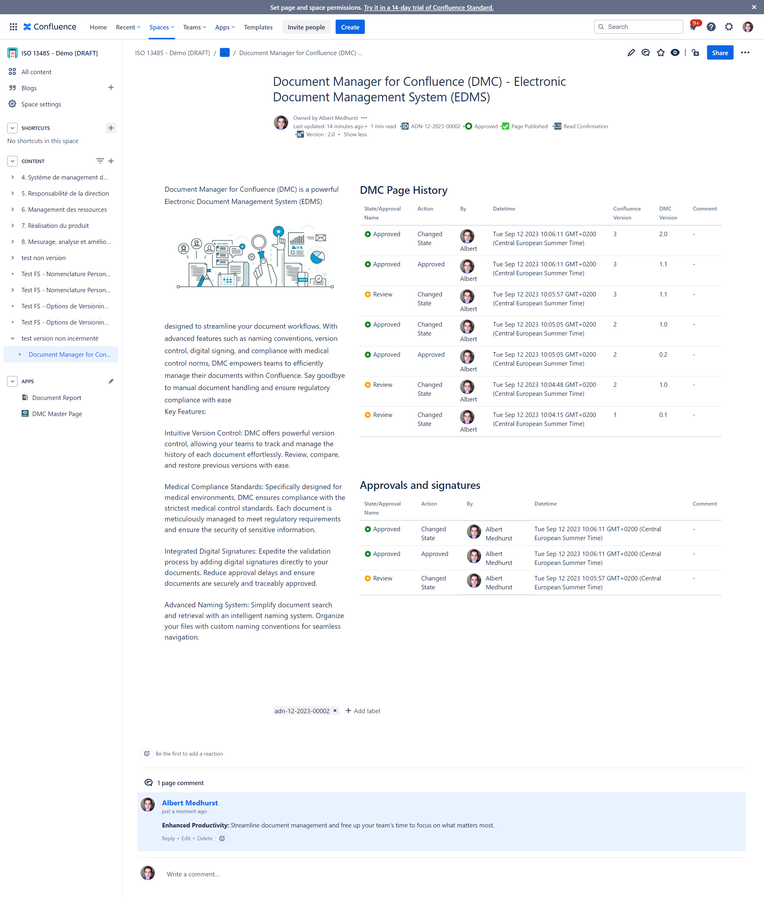The image size is (764, 899).
Task: Click the blue Create button
Action: (350, 28)
